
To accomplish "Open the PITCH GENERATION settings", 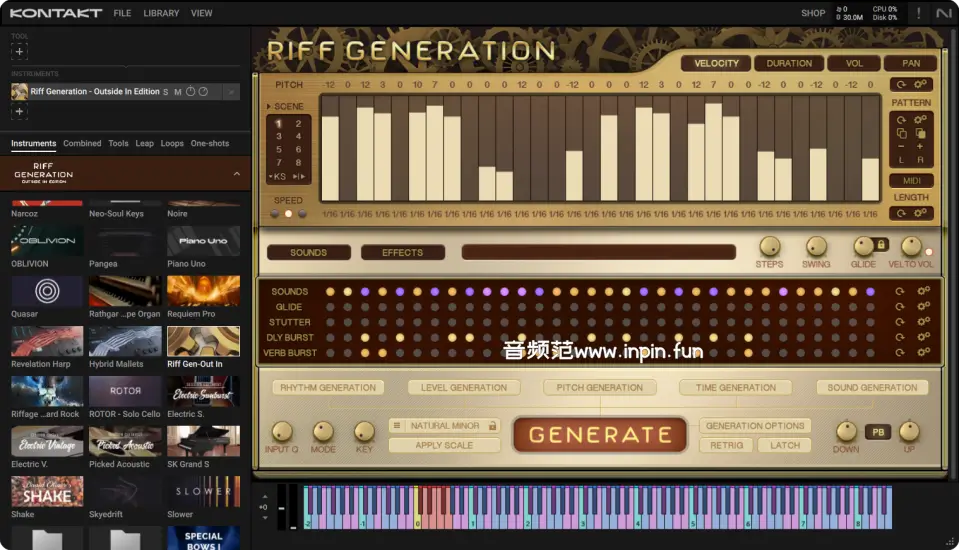I will click(599, 387).
